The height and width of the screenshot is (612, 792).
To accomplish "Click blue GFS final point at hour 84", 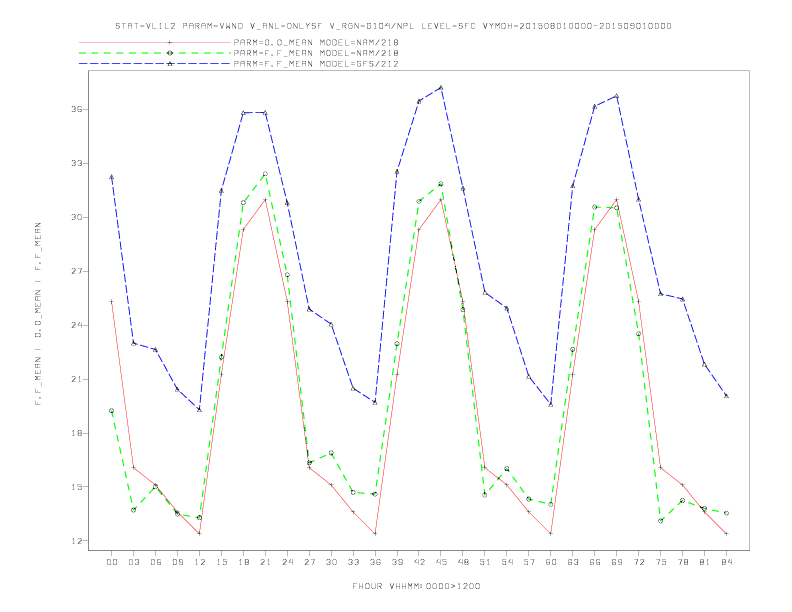I will pyautogui.click(x=726, y=396).
